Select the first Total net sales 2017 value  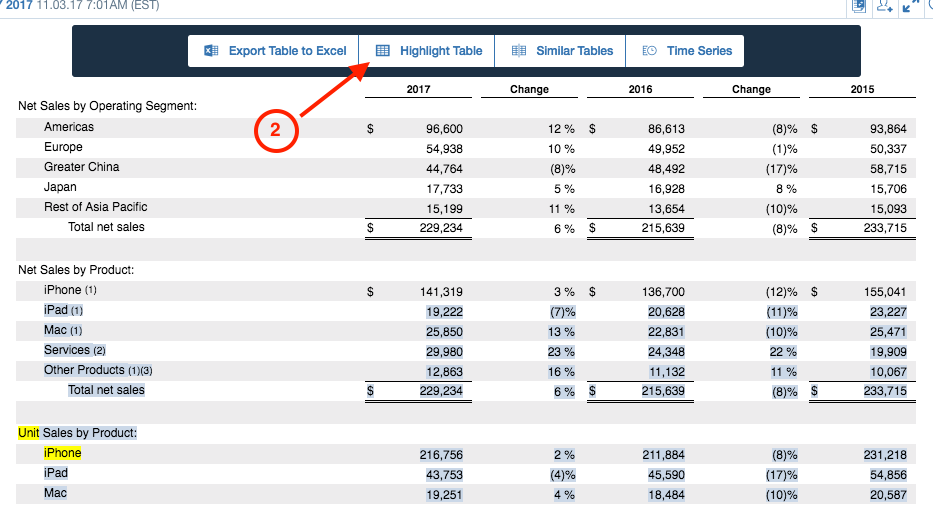(x=441, y=228)
